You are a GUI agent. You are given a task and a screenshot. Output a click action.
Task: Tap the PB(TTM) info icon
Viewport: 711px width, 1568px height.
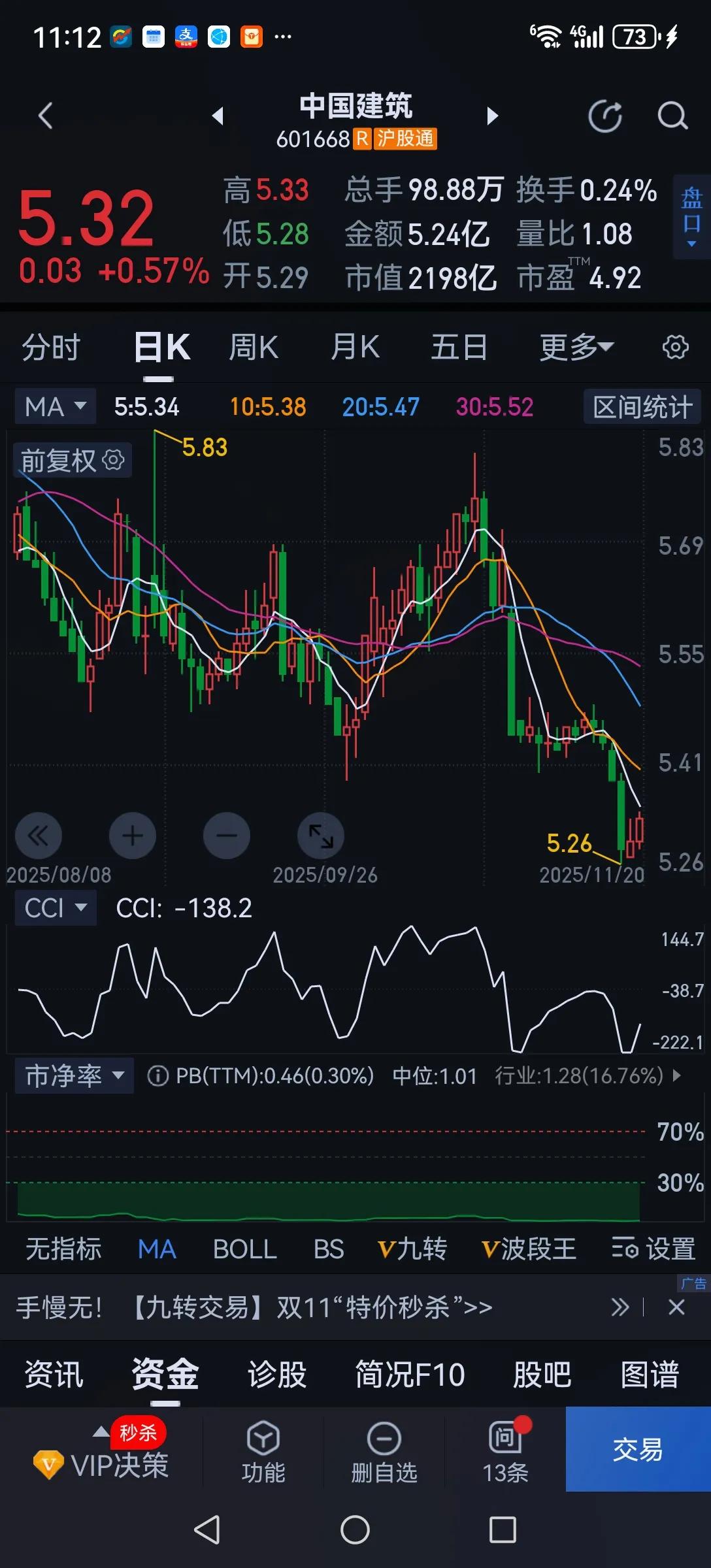click(x=157, y=1075)
